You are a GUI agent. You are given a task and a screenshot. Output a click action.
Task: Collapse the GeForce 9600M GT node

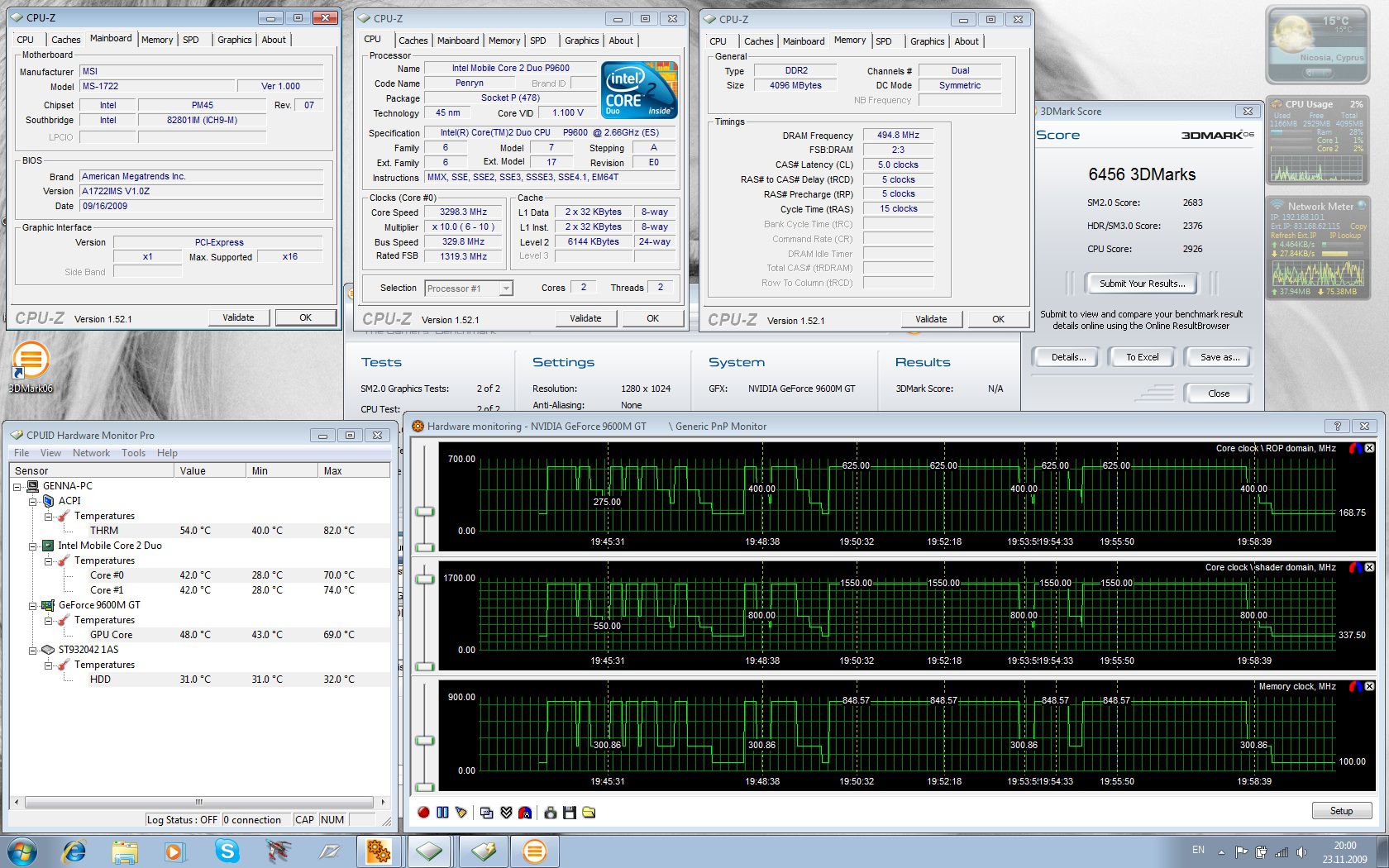[33, 605]
